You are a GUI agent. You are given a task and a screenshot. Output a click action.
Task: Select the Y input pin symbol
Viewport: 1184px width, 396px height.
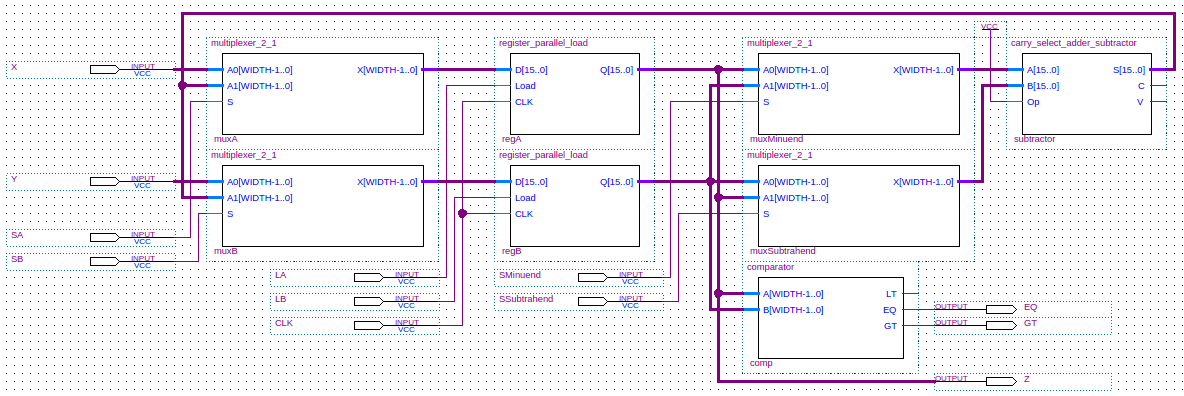tap(104, 181)
